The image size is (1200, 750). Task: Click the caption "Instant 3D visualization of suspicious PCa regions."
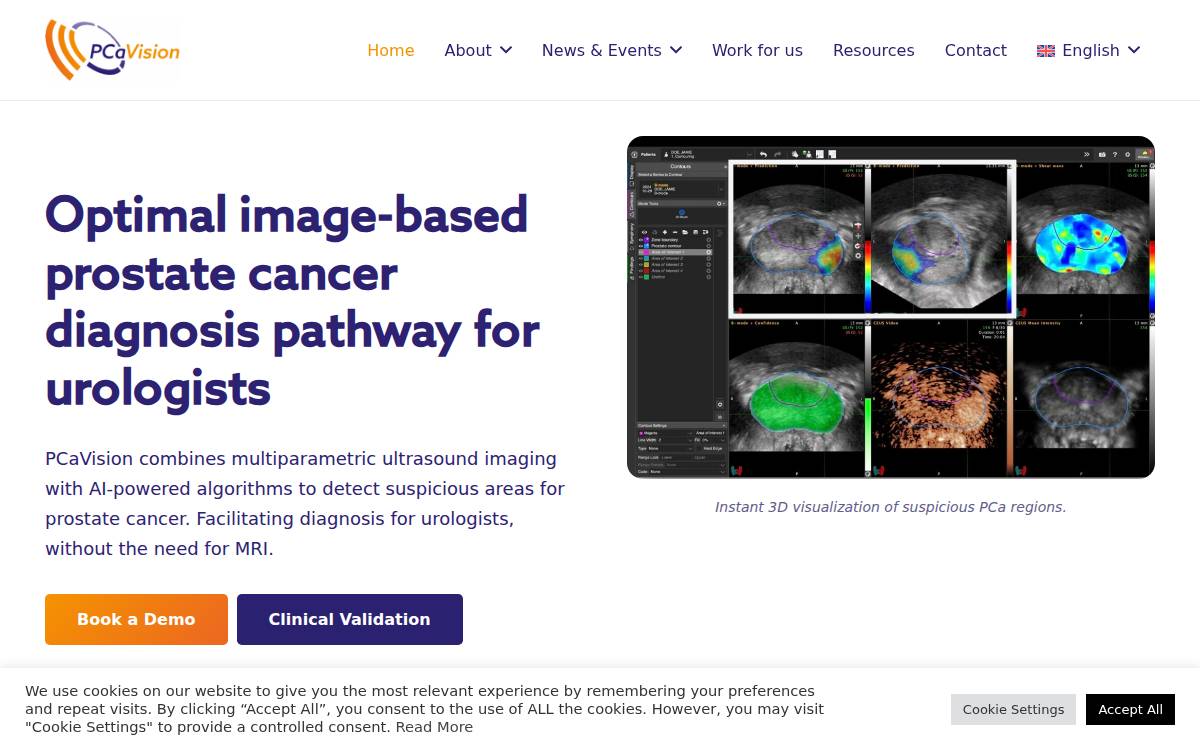[891, 507]
